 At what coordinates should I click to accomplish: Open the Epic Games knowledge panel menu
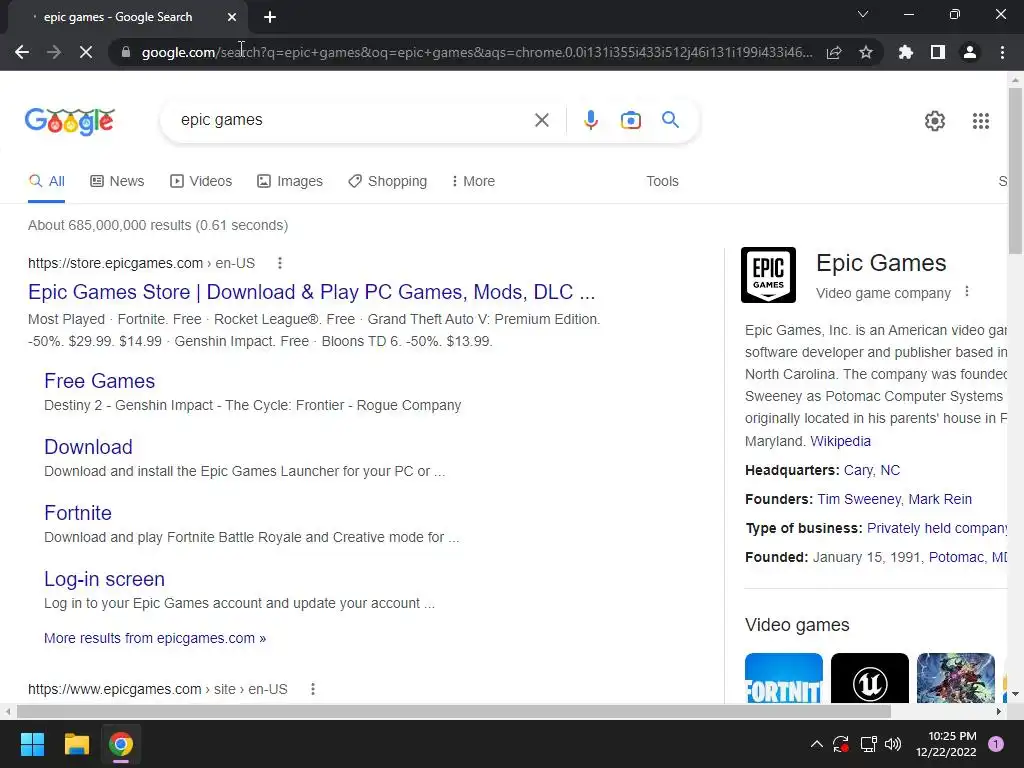(x=967, y=292)
